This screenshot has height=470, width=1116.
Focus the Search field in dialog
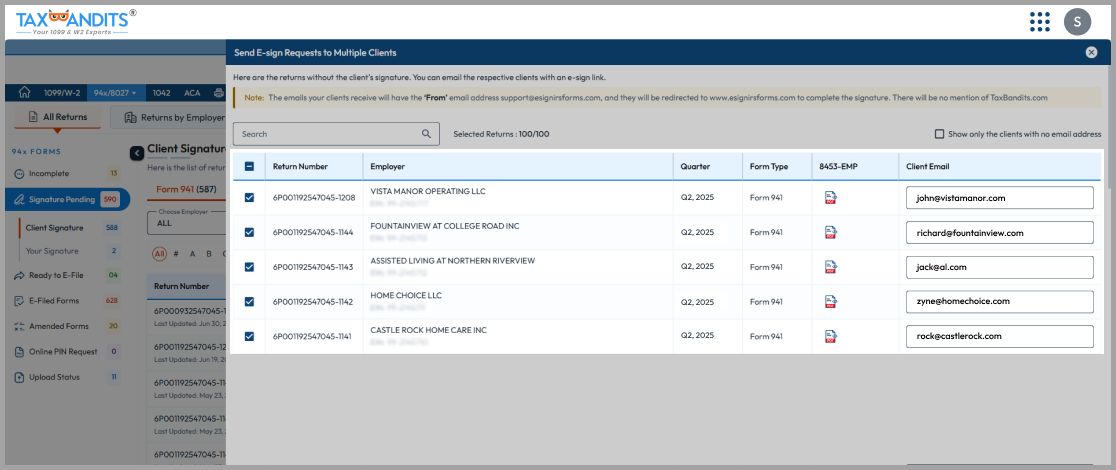[335, 133]
